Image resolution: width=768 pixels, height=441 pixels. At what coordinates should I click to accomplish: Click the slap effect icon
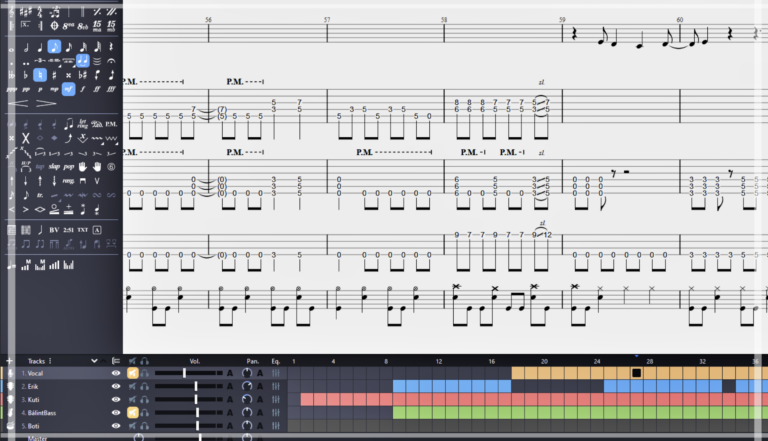[x=53, y=166]
